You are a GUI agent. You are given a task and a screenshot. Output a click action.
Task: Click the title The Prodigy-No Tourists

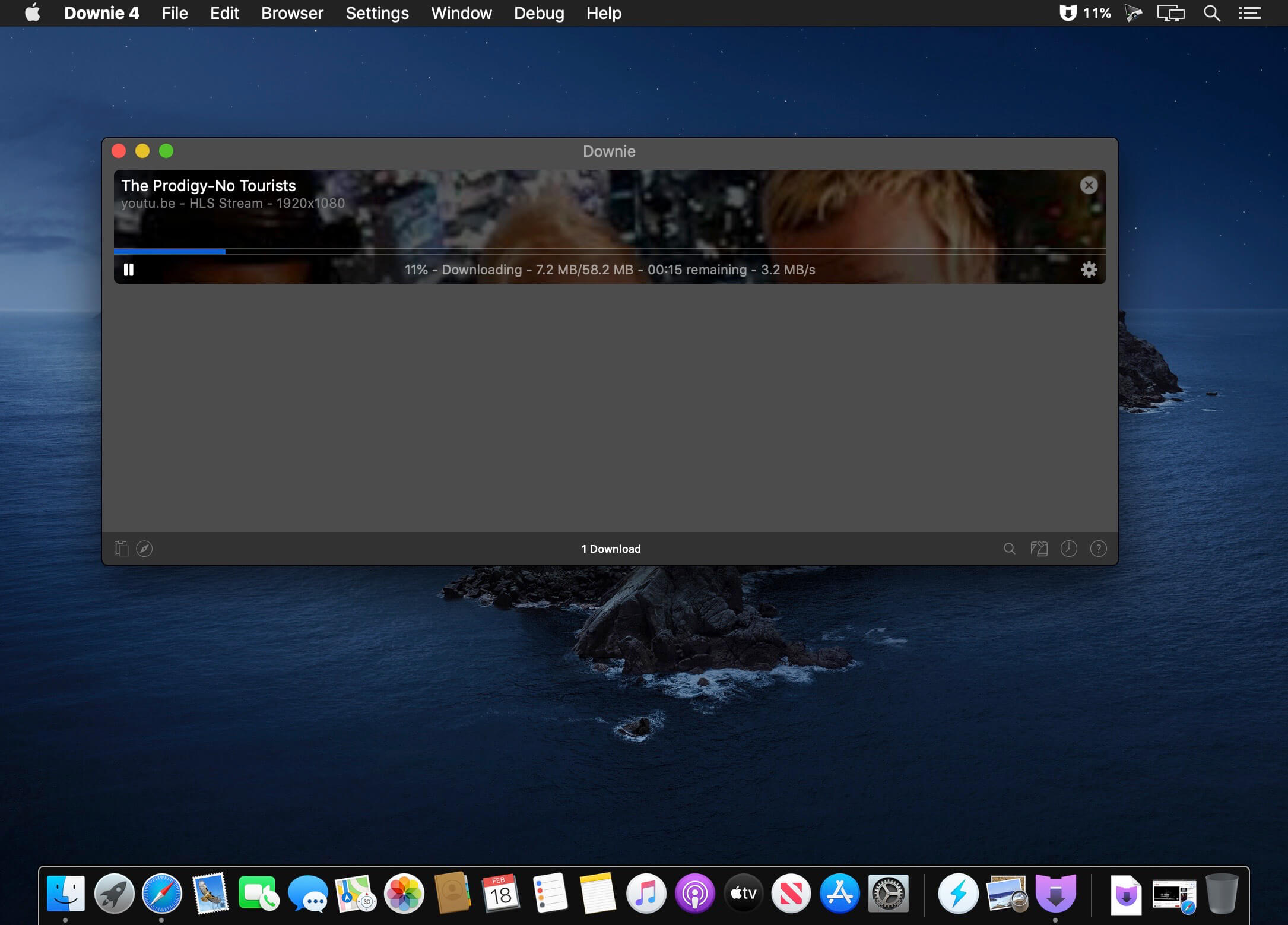(208, 185)
